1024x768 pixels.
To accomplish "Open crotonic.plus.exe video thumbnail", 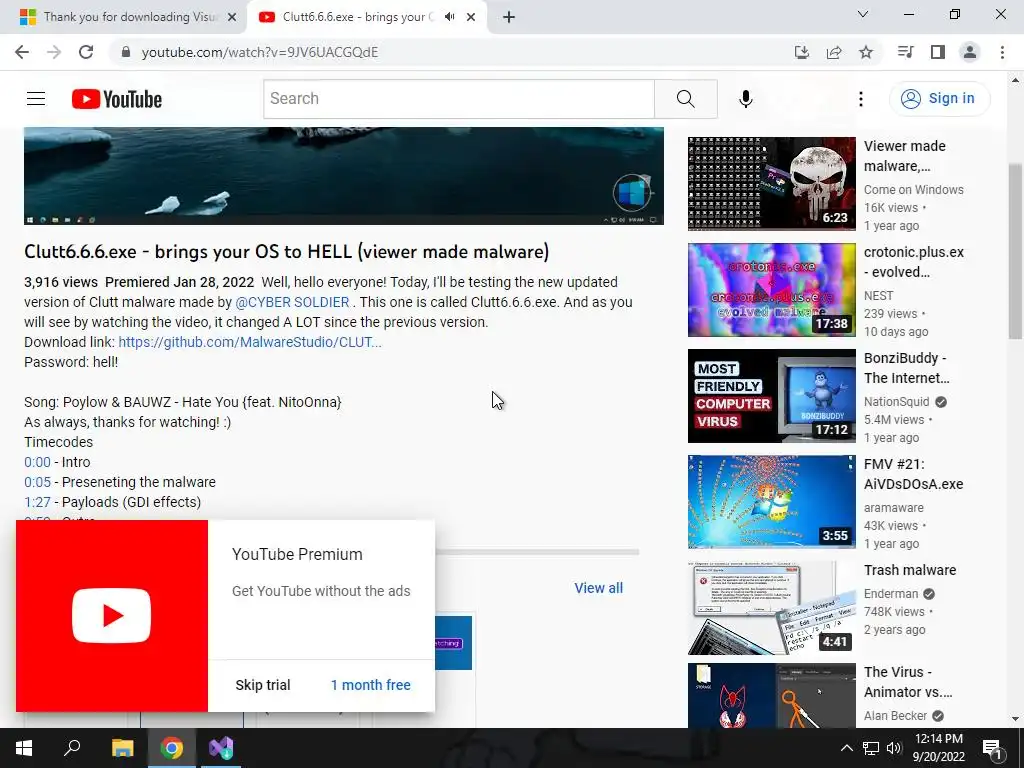I will coord(771,290).
